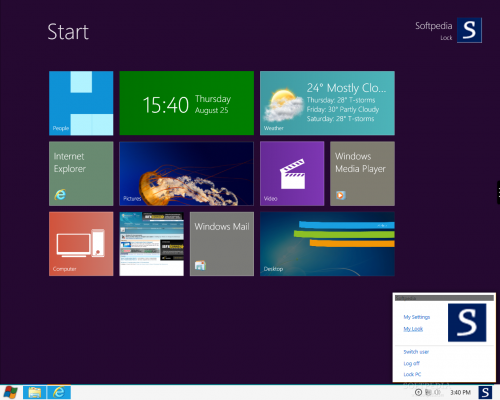Click the network icon in the system tray

tap(428, 393)
